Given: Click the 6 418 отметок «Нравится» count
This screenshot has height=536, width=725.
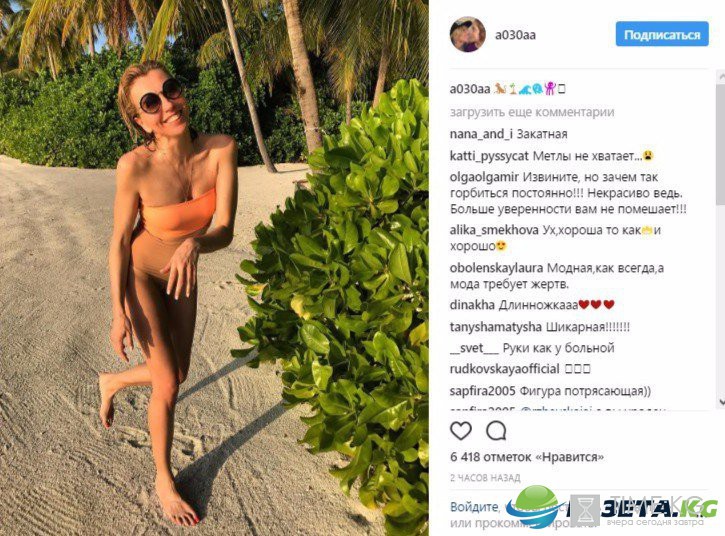Looking at the screenshot, I should click(527, 457).
